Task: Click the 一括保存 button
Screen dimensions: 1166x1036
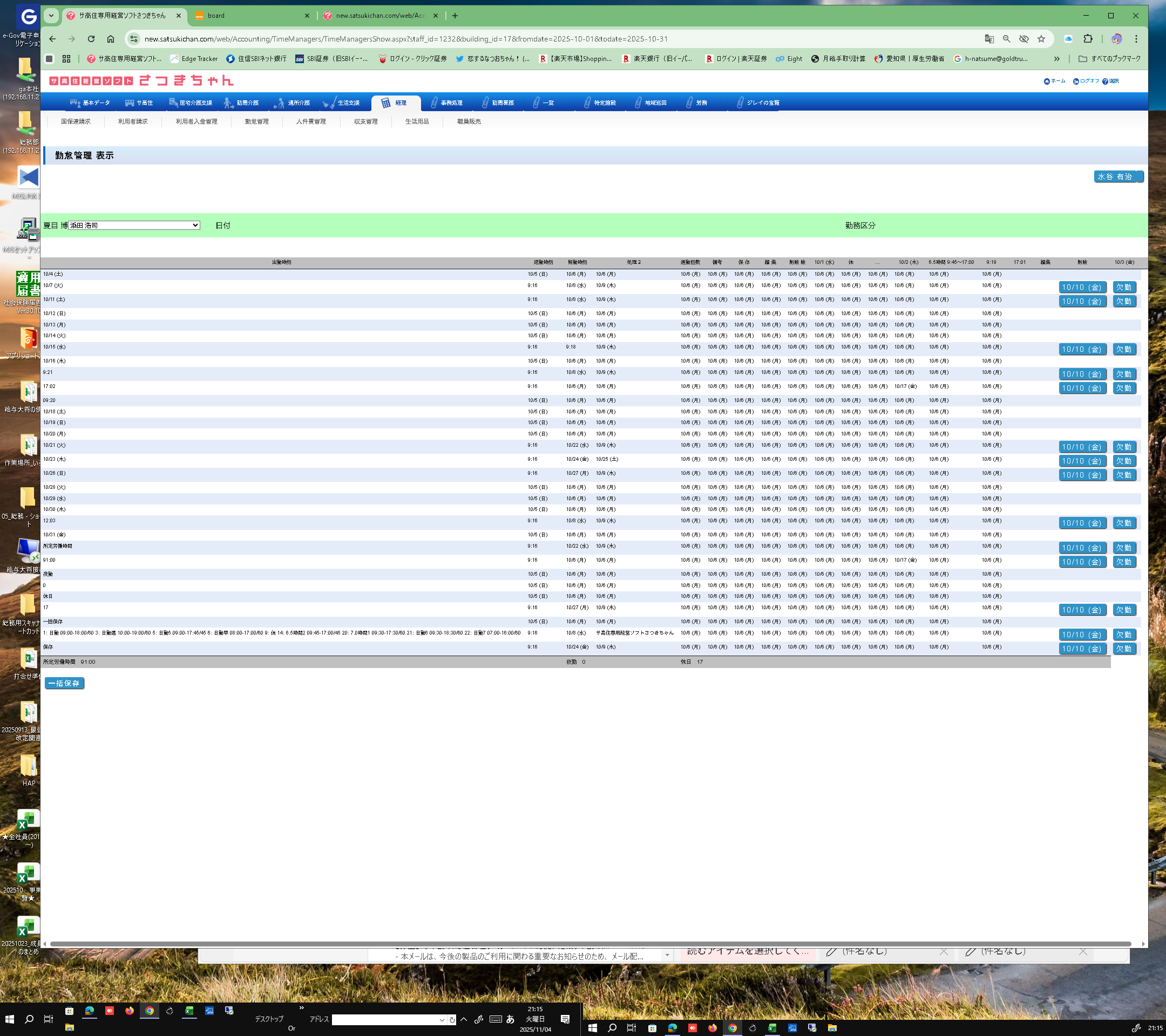Action: [x=64, y=683]
